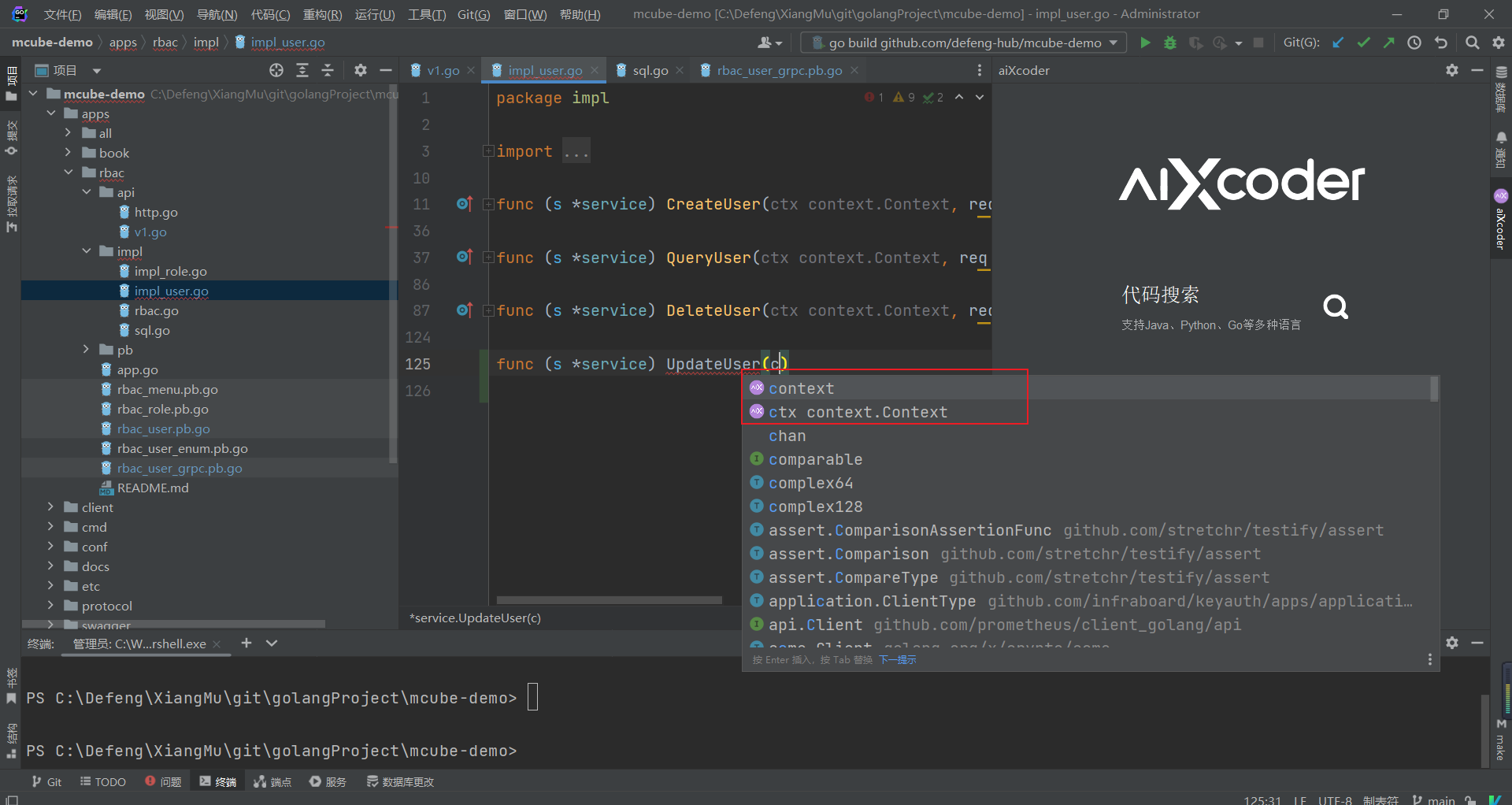Open the 文件(F) menu

click(x=63, y=14)
